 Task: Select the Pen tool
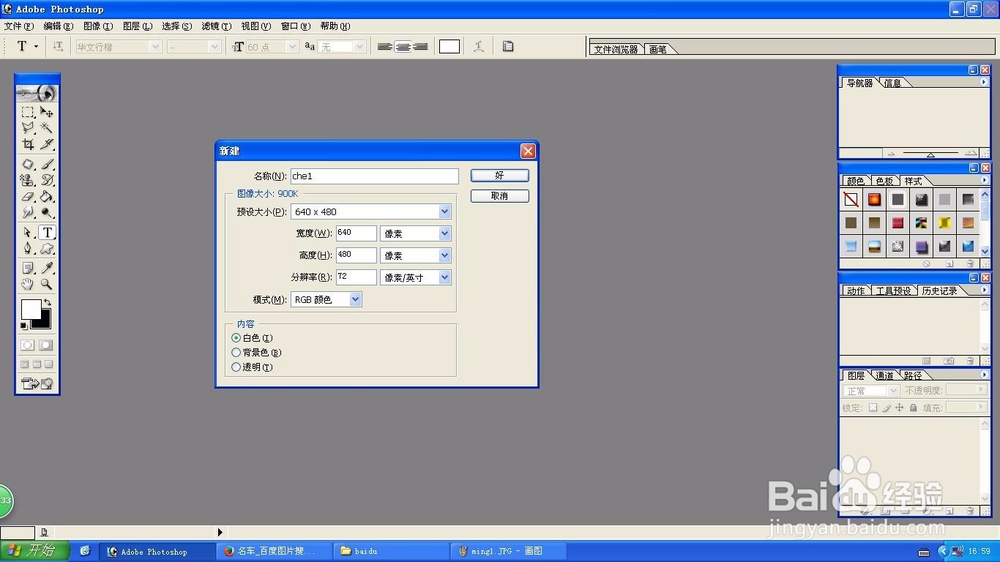click(x=27, y=249)
